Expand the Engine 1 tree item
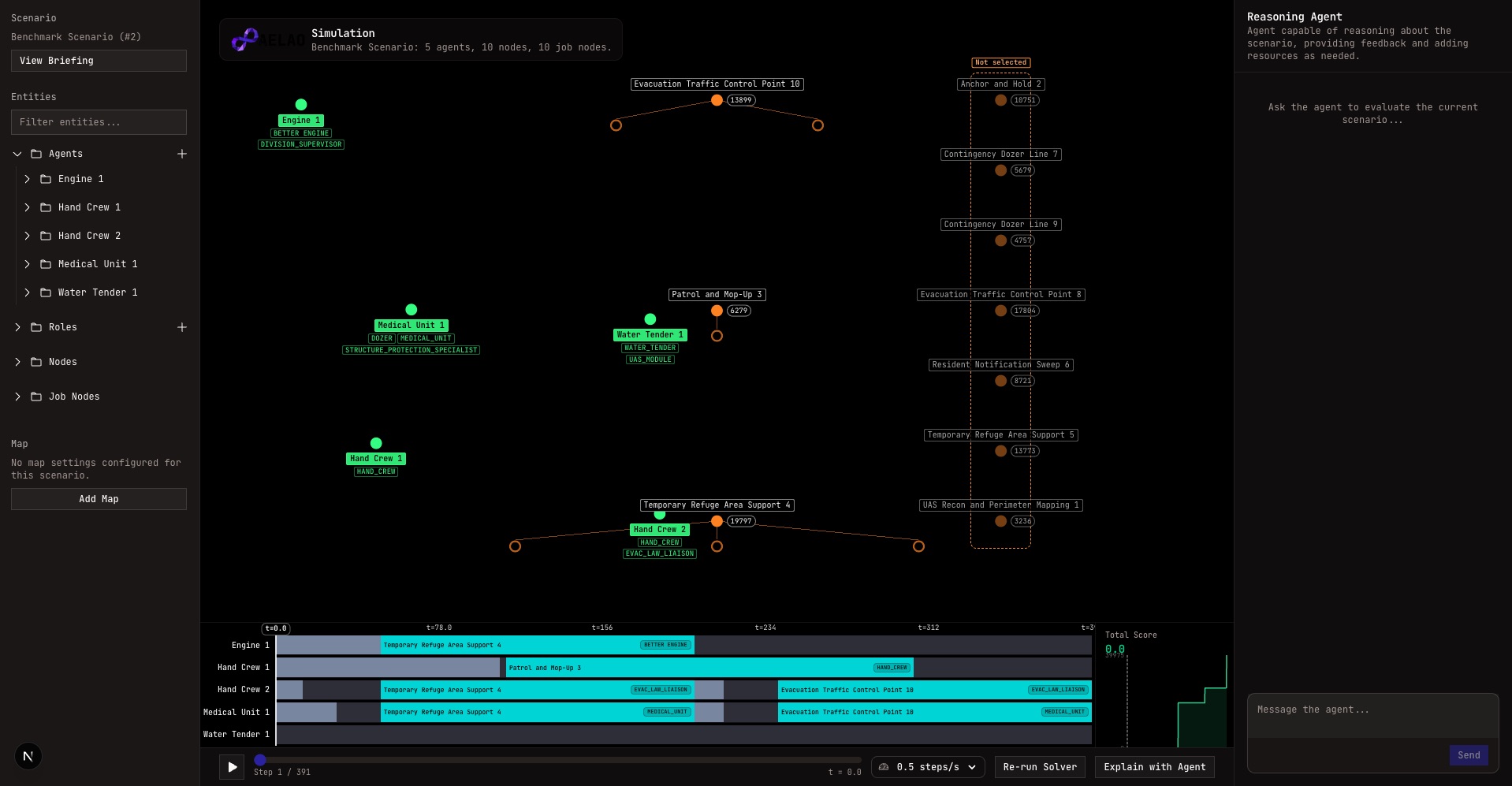Screen dimensions: 1512x786 [27, 179]
